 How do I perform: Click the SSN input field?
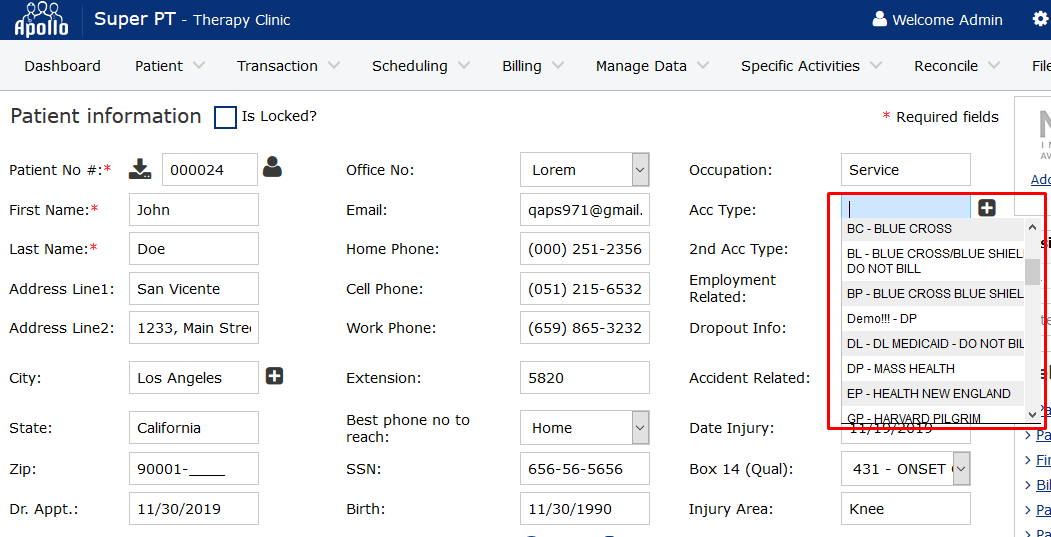click(585, 469)
